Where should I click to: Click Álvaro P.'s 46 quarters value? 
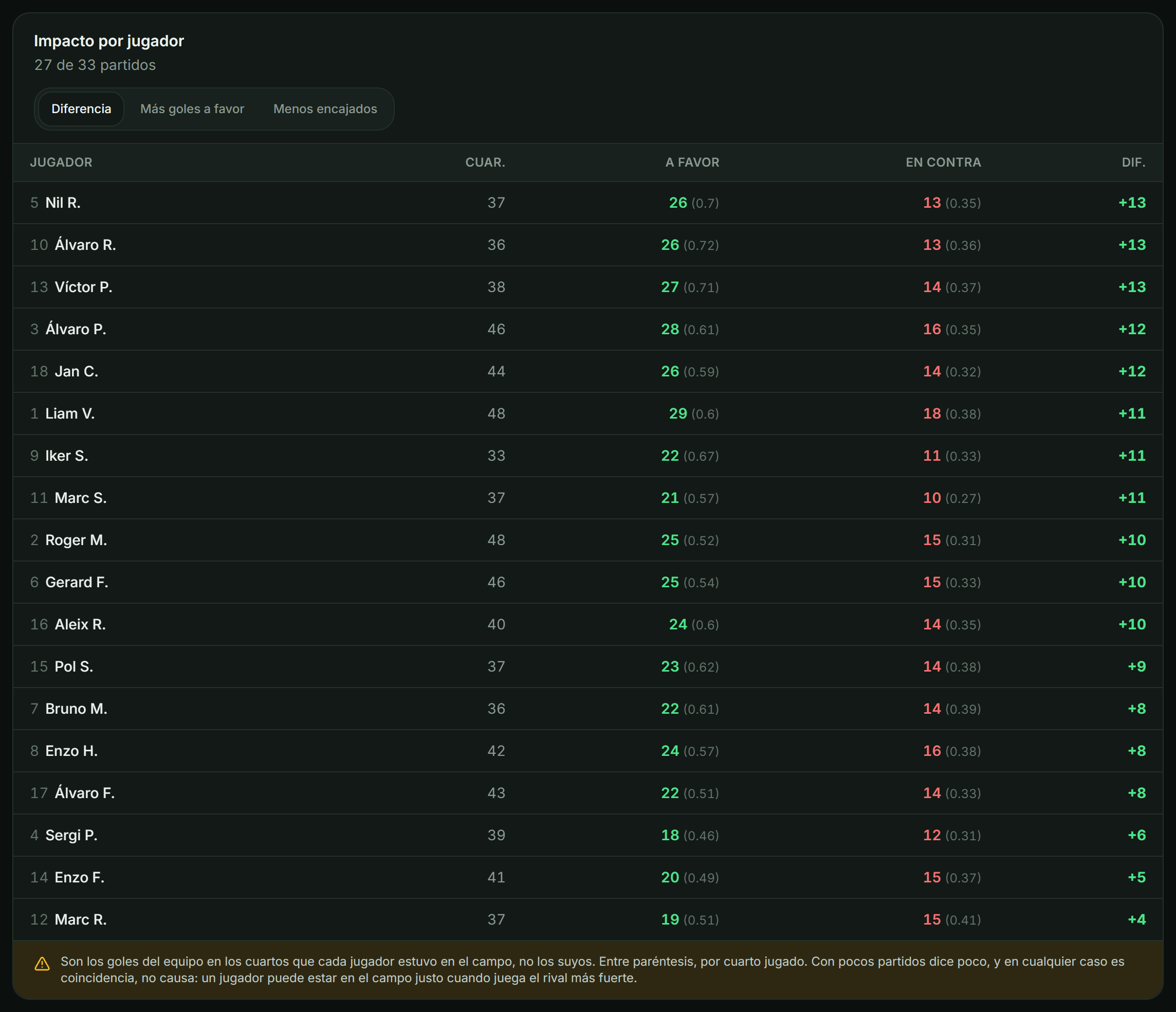[x=497, y=330]
